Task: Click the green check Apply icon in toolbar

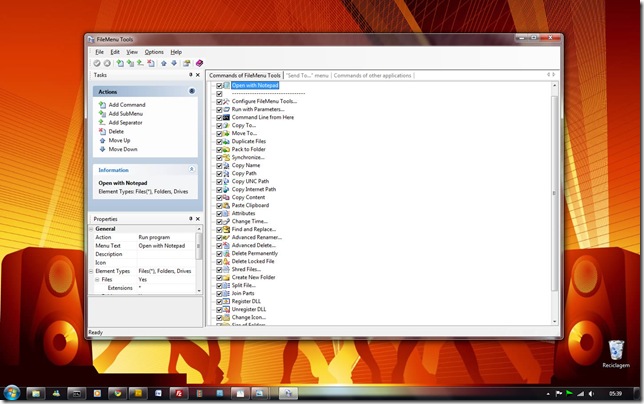Action: pyautogui.click(x=97, y=63)
